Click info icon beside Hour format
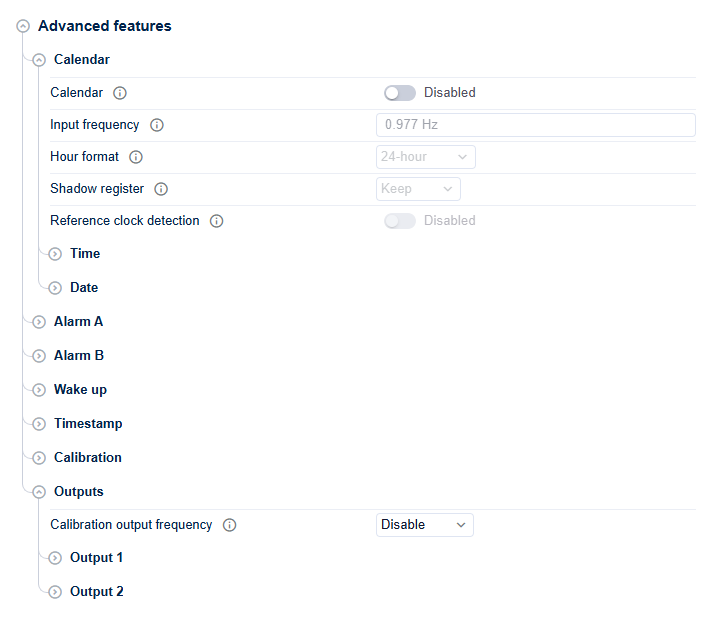 136,157
